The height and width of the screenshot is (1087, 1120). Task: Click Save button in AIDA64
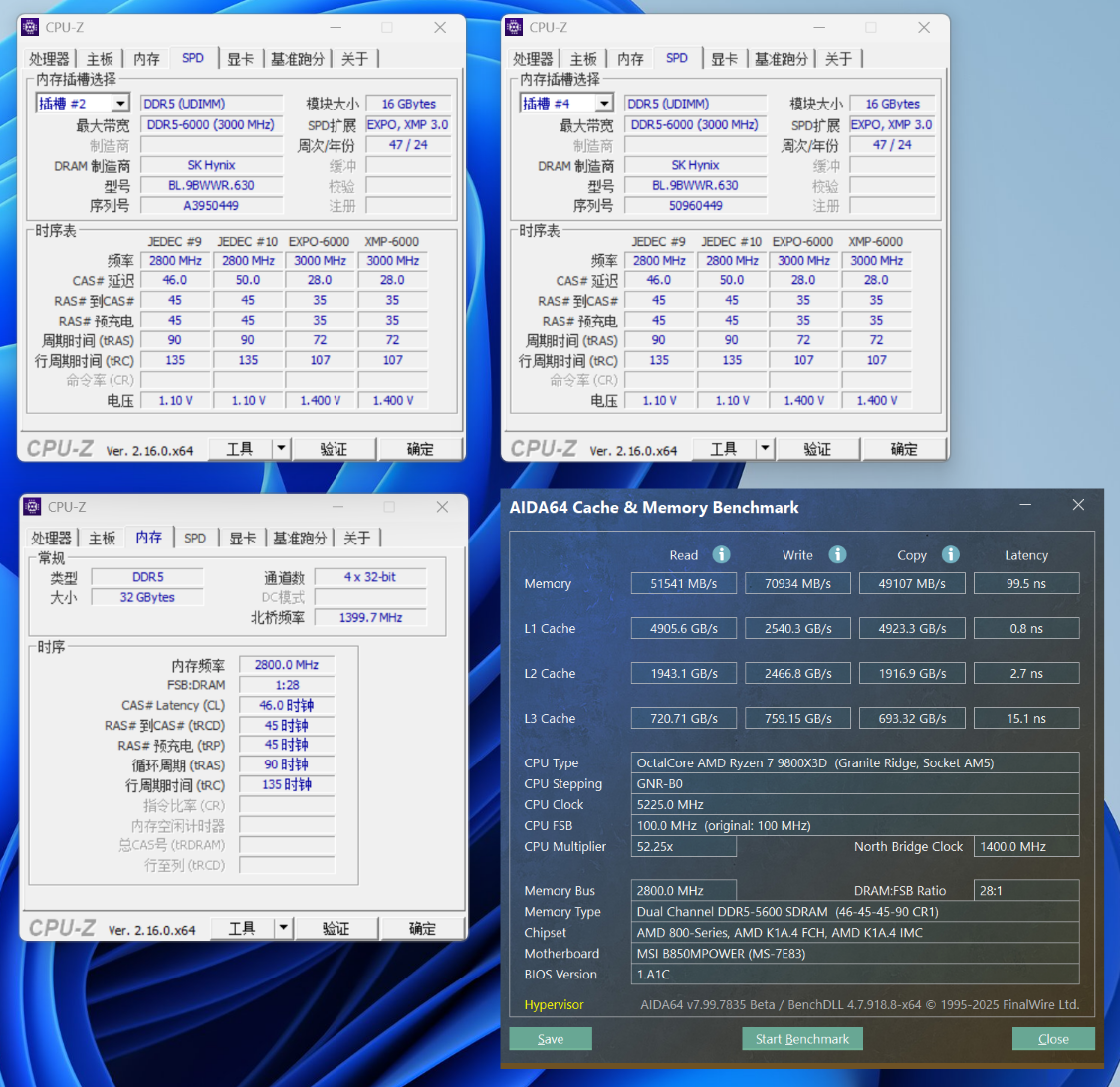[551, 1039]
